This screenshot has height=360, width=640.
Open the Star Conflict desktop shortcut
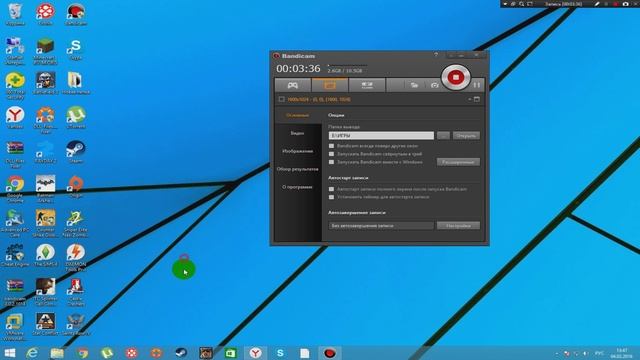pyautogui.click(x=45, y=324)
